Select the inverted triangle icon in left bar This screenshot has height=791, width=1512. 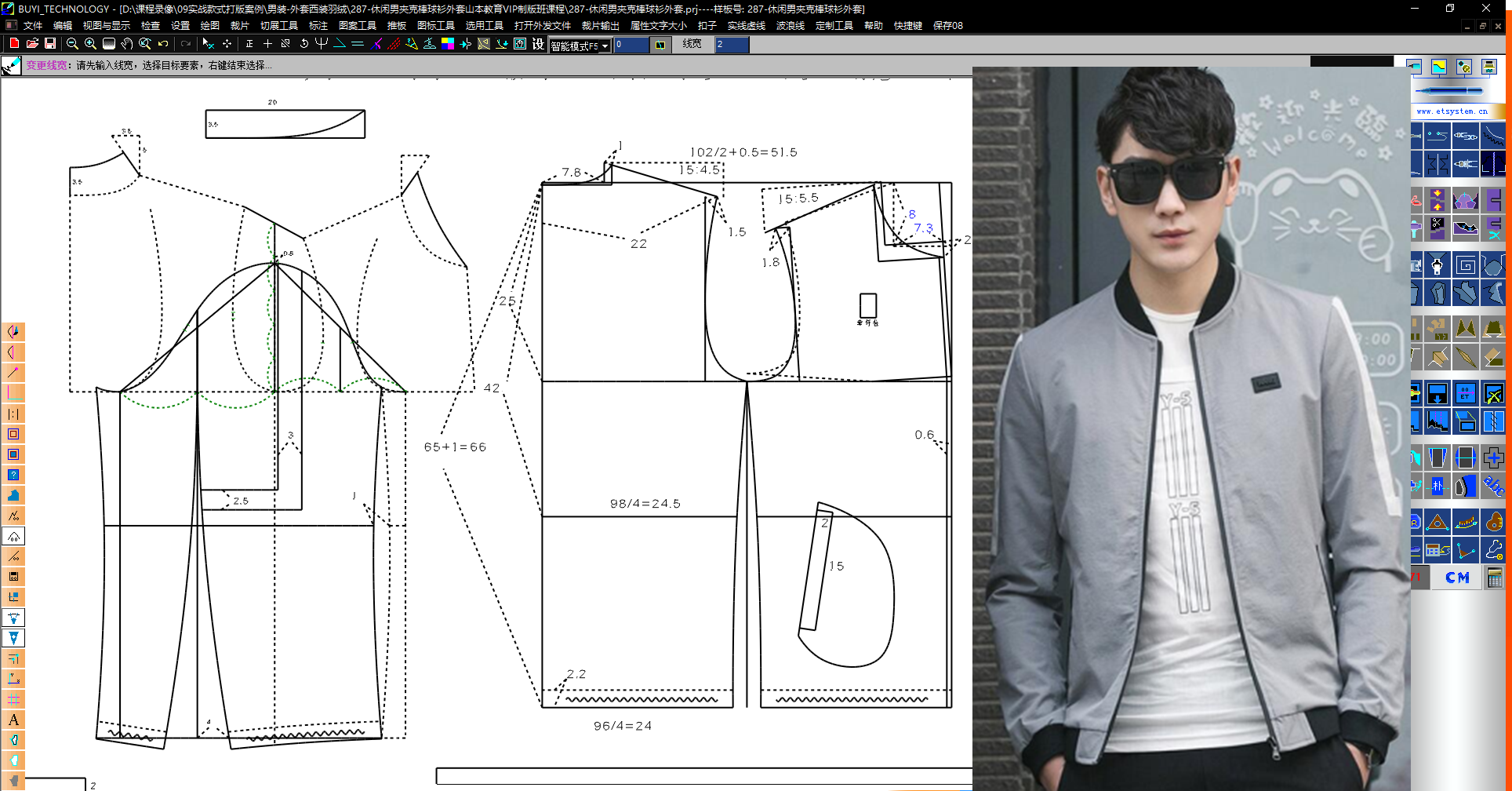tap(13, 638)
